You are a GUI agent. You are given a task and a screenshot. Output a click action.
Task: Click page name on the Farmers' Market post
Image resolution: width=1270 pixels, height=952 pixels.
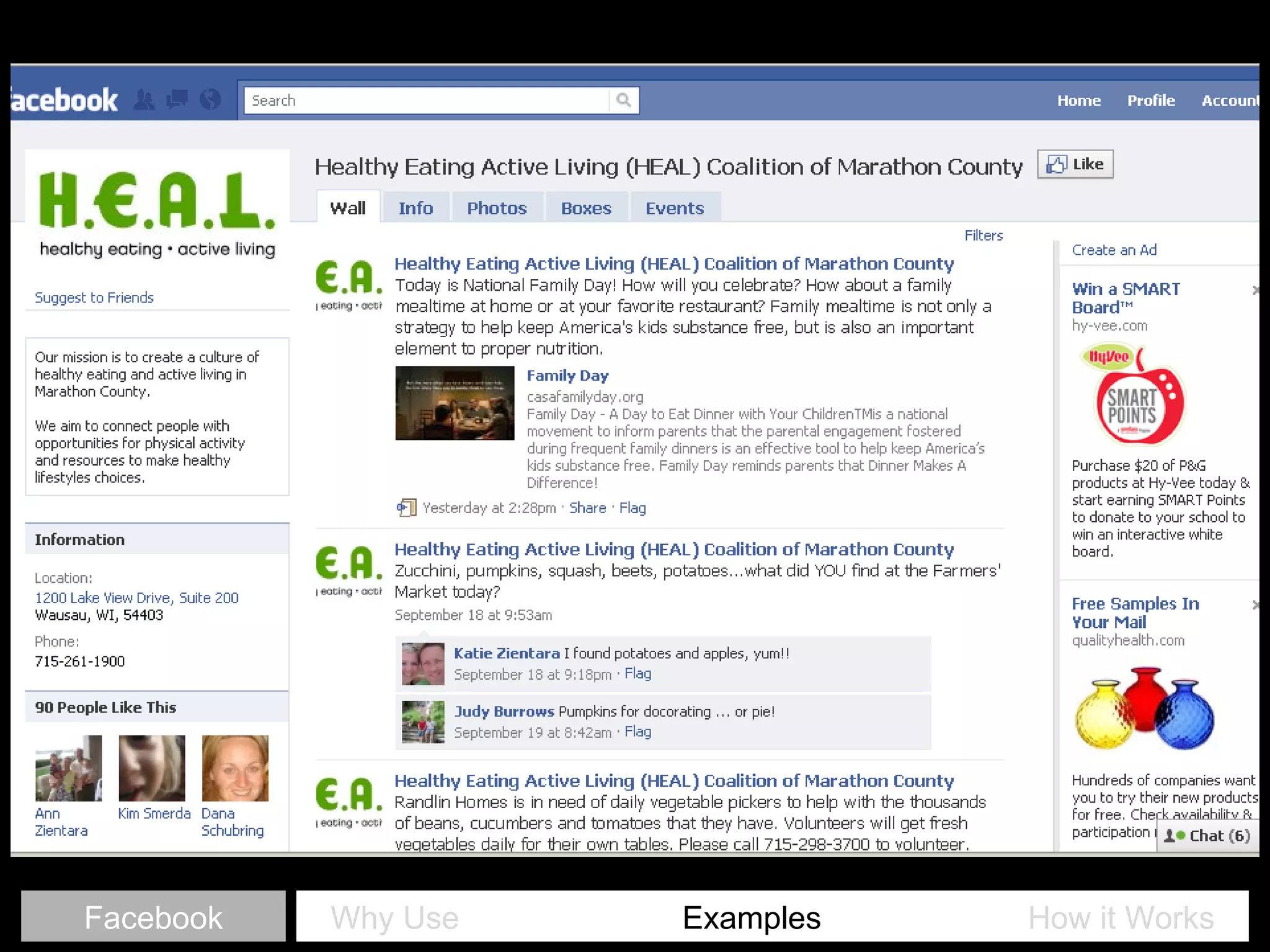(x=674, y=550)
